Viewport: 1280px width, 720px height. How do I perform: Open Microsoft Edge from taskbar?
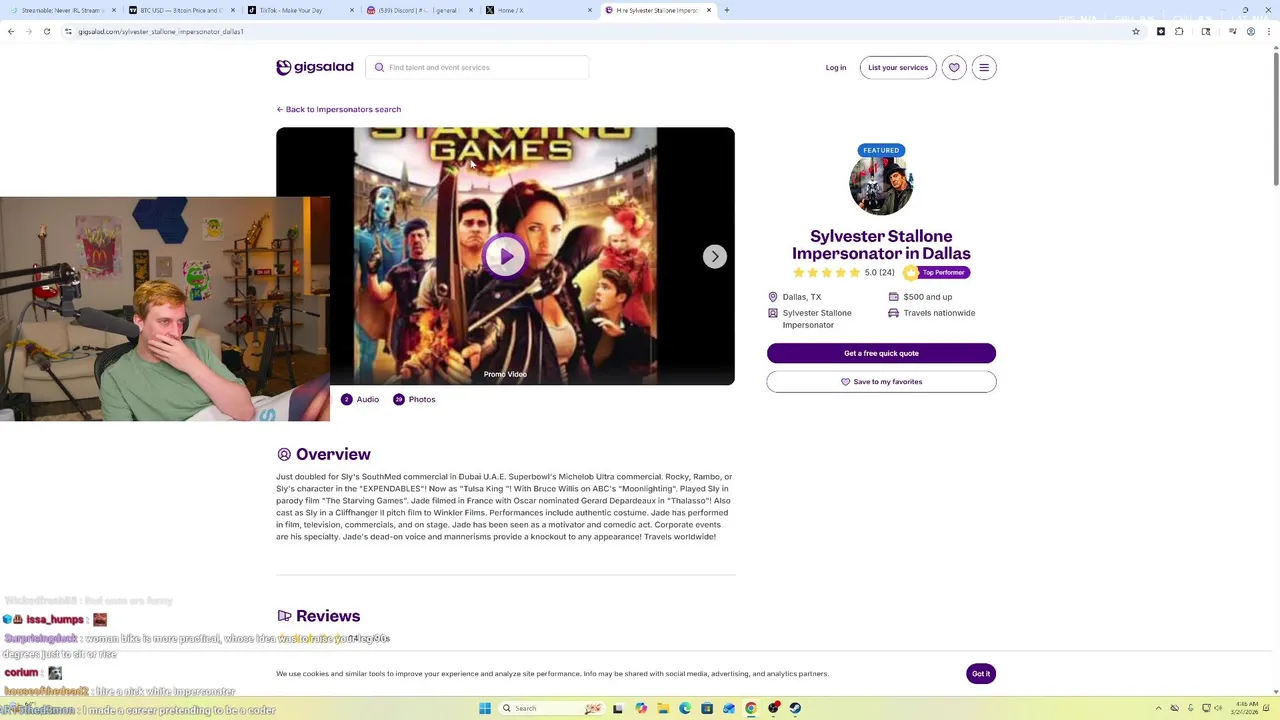685,708
